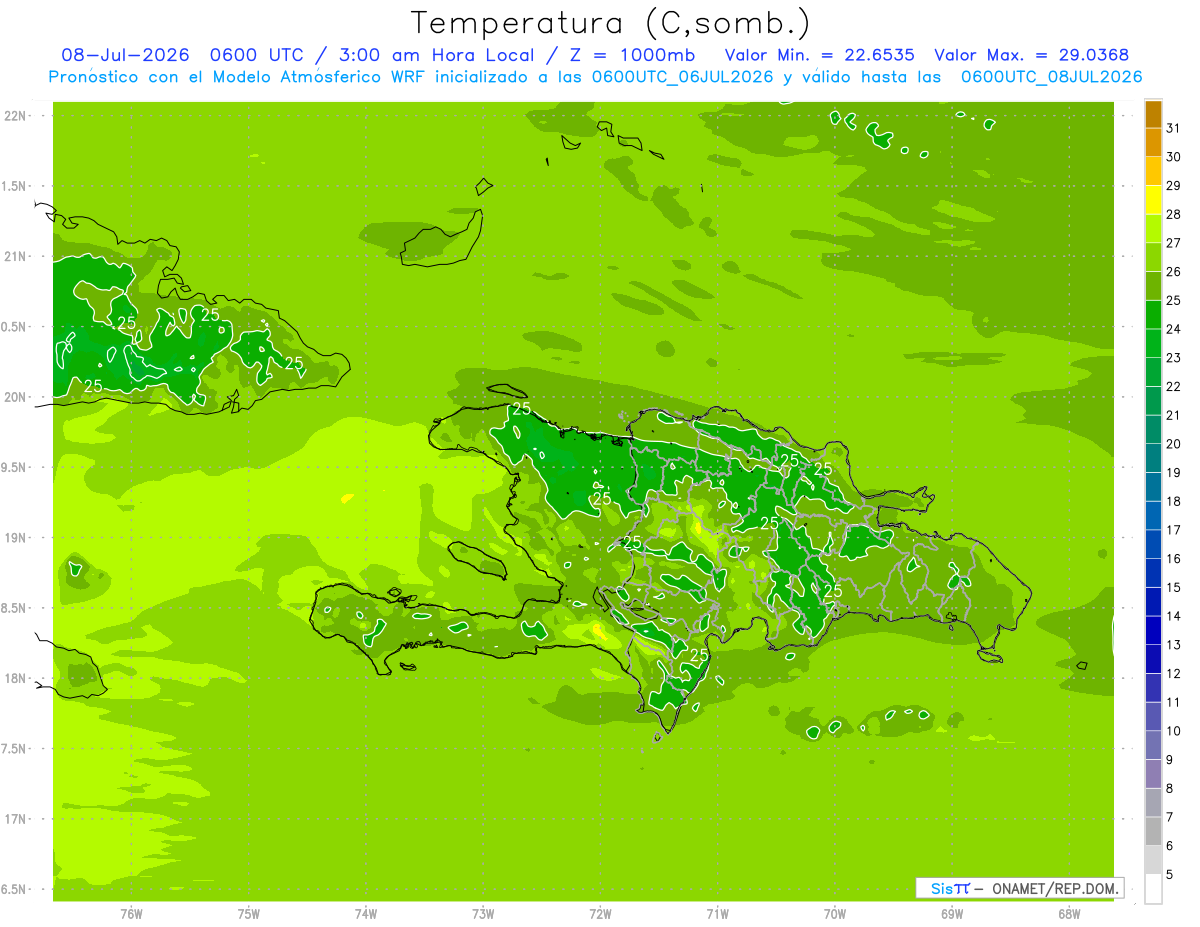1200x927 pixels.
Task: Pick the yellow swatch between 28 and 29
Action: click(x=1153, y=200)
